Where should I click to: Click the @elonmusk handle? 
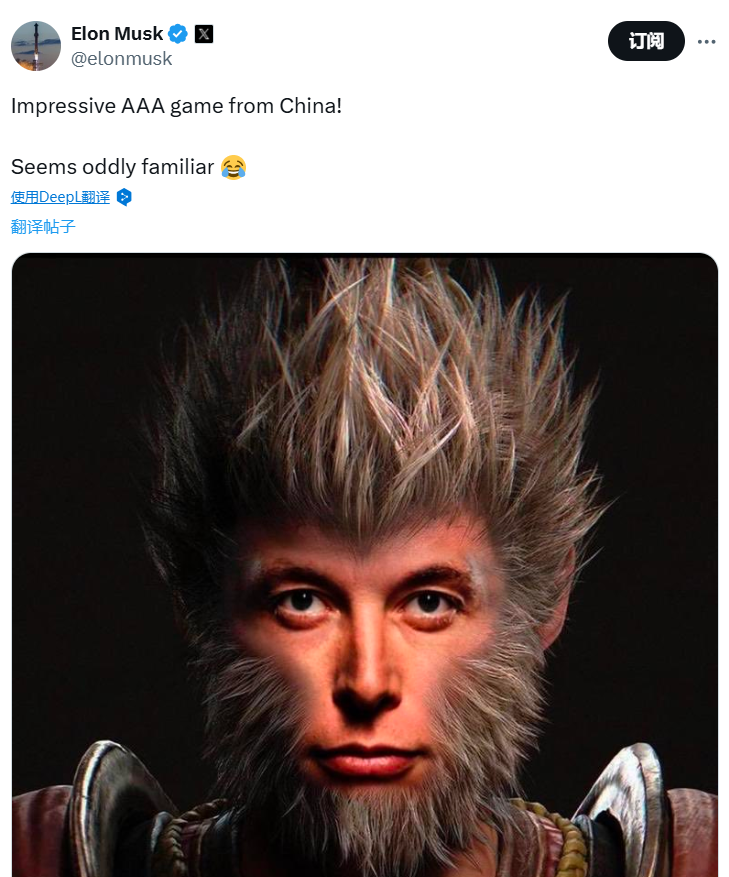tap(121, 59)
